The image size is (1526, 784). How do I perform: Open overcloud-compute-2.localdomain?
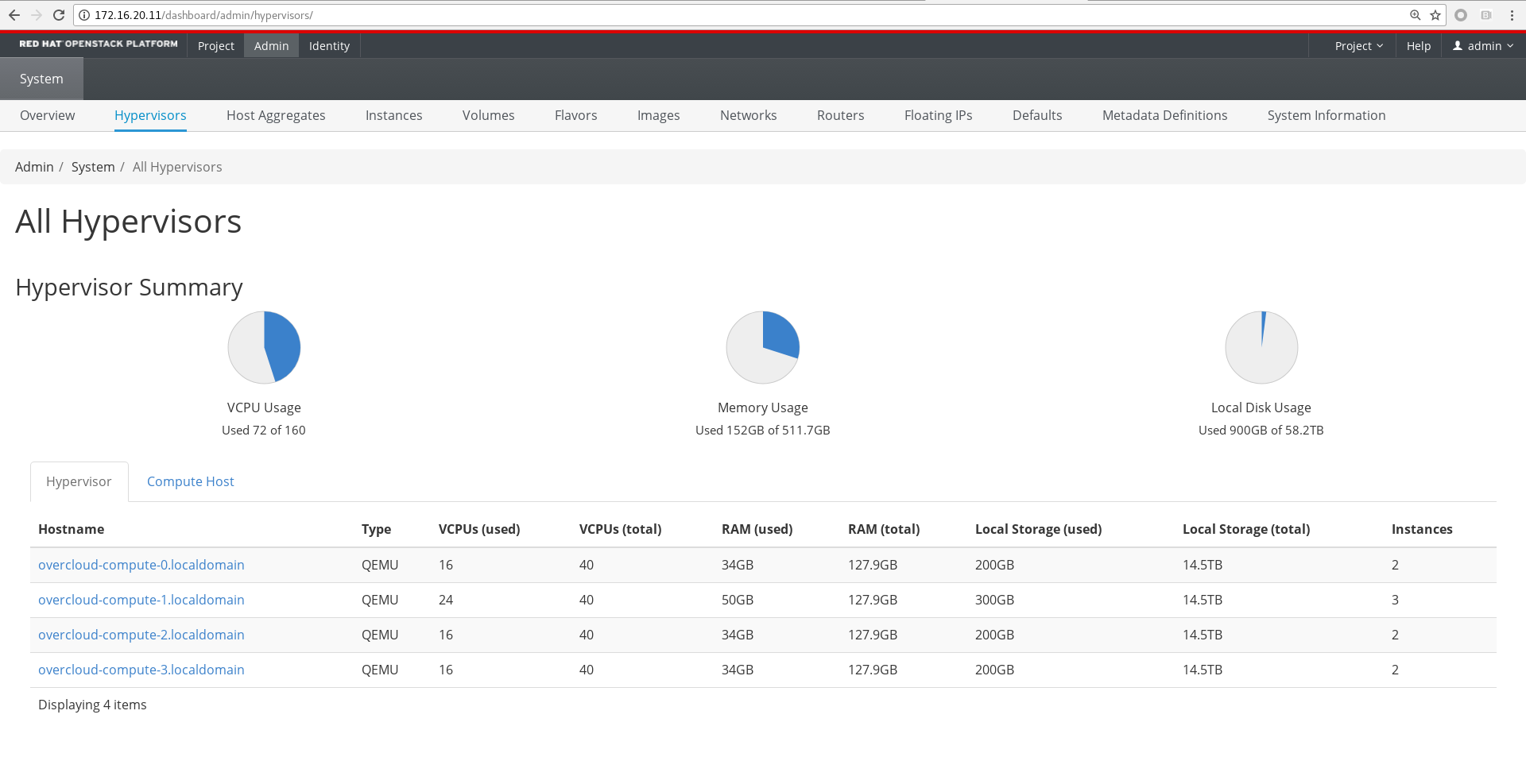(x=141, y=635)
